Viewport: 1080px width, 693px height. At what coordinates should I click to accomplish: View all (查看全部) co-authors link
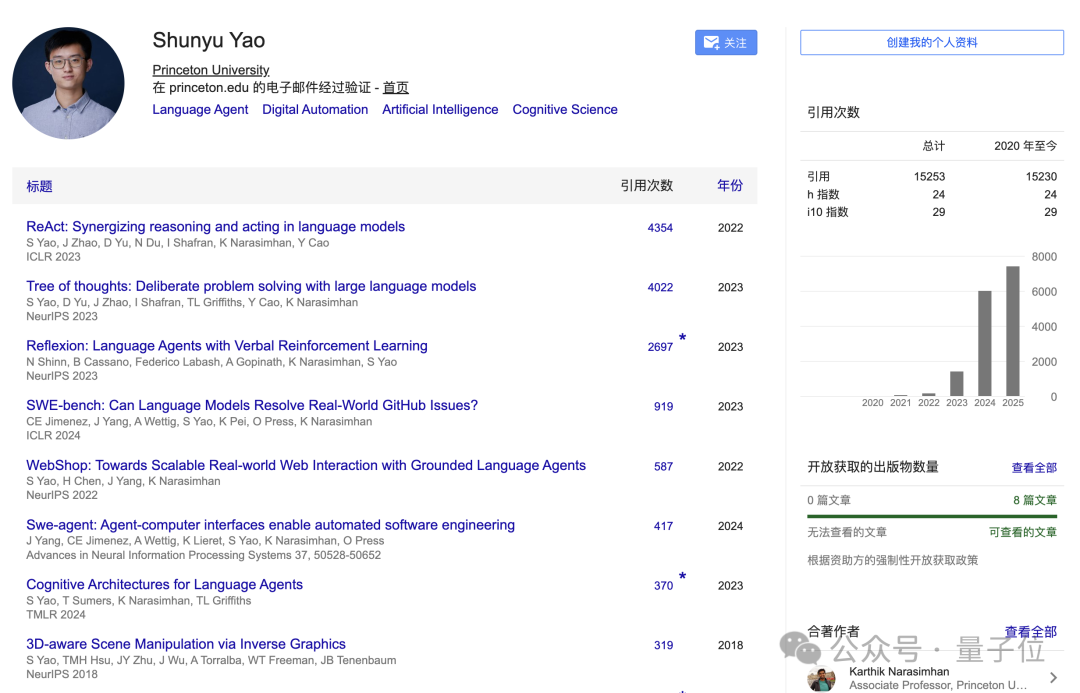[1030, 632]
